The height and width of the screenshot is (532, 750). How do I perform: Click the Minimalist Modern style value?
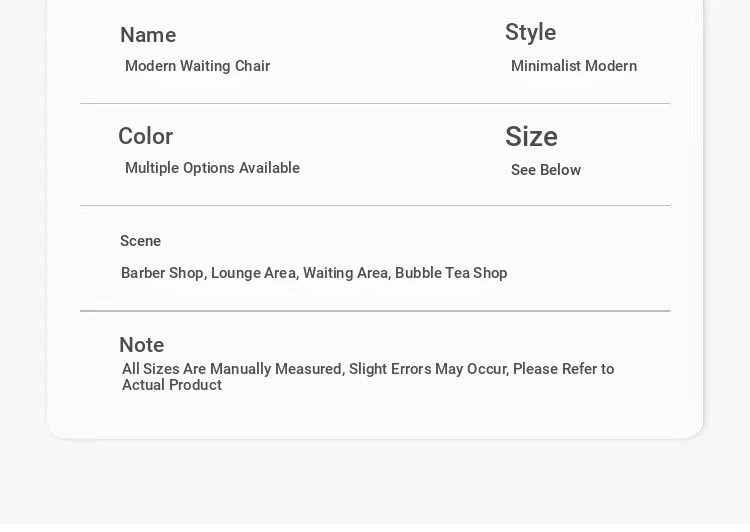tap(573, 66)
